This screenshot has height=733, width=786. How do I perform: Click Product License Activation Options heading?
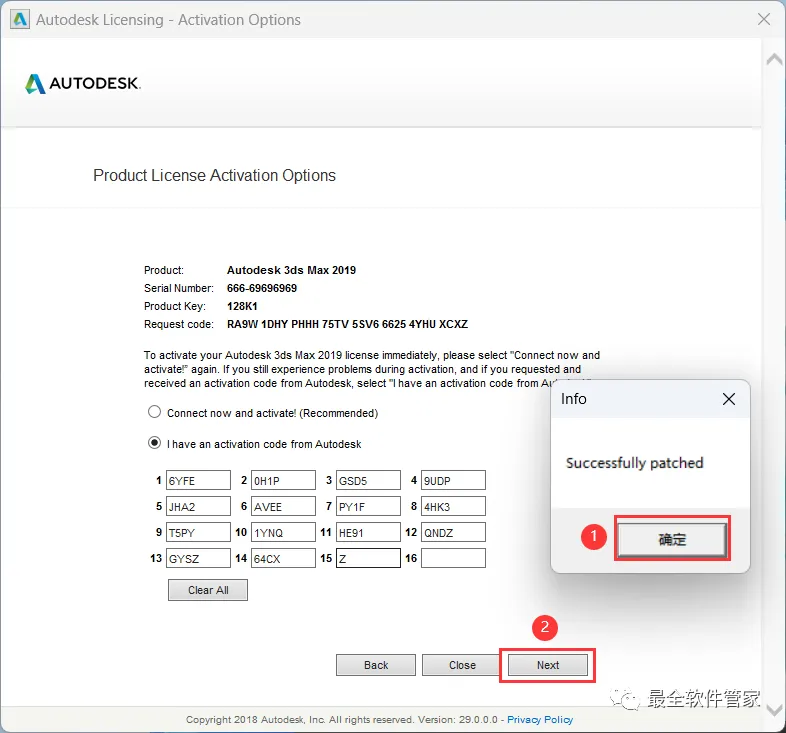pos(215,175)
